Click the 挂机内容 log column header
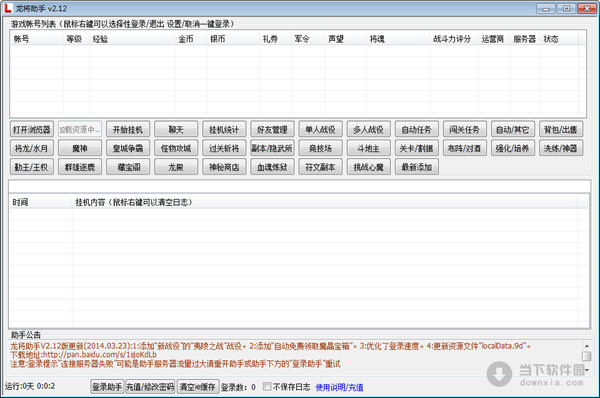This screenshot has width=600, height=398. [x=325, y=202]
